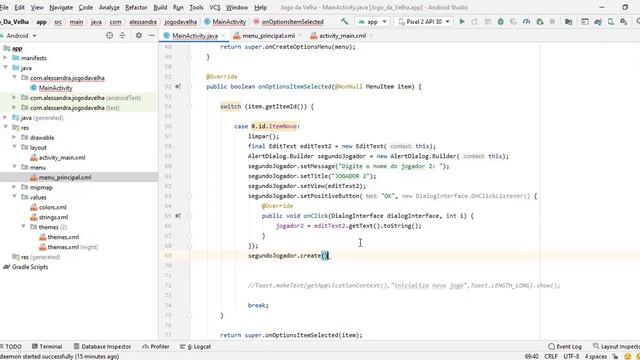Open the Code menu
640x360 pixels.
[x=86, y=7]
